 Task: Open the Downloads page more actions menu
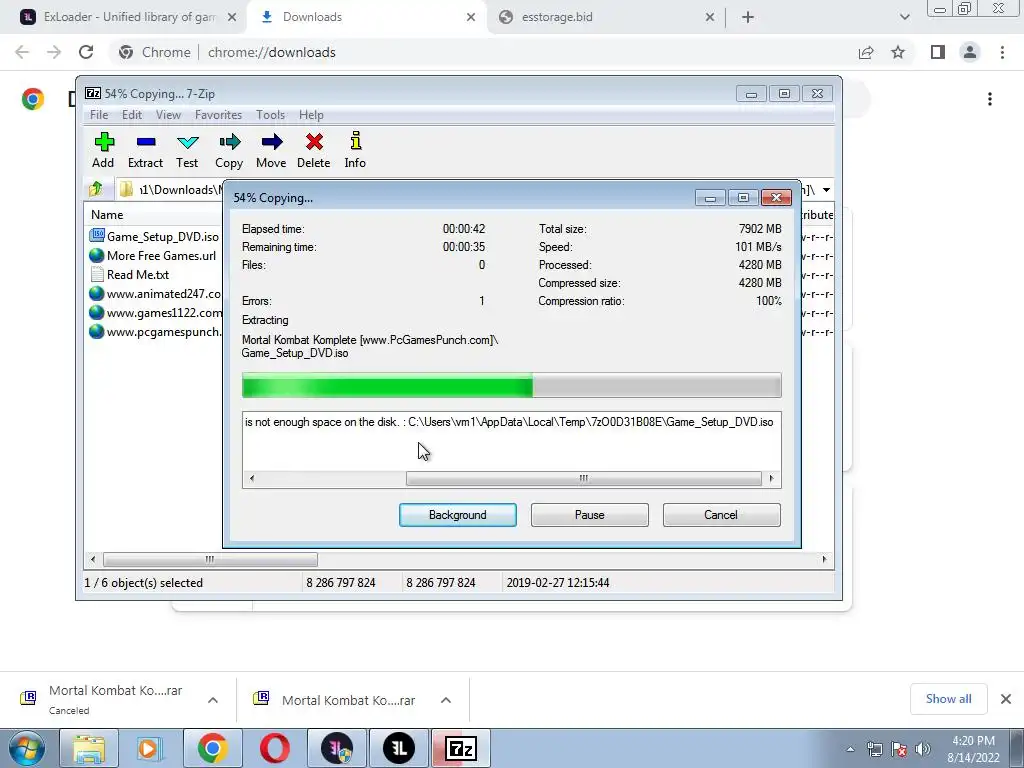[990, 99]
